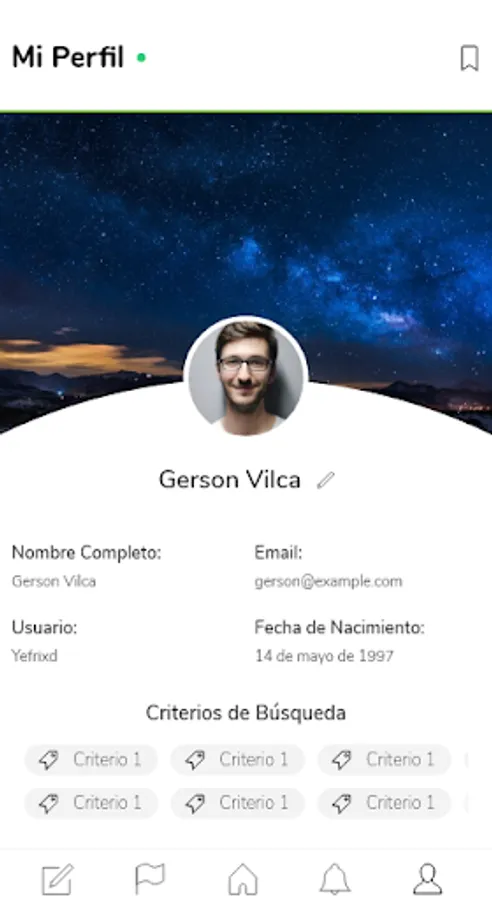Viewport: 492px width, 900px height.
Task: Tap the circular profile photo
Action: pyautogui.click(x=246, y=377)
